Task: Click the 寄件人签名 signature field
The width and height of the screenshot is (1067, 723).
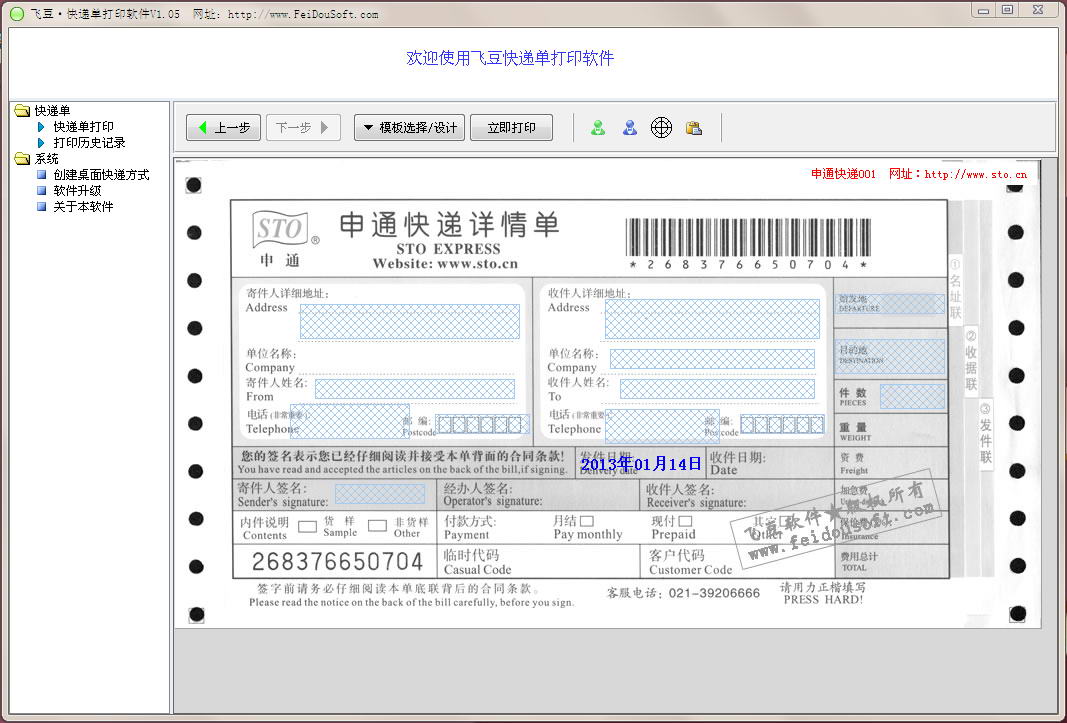Action: 380,494
